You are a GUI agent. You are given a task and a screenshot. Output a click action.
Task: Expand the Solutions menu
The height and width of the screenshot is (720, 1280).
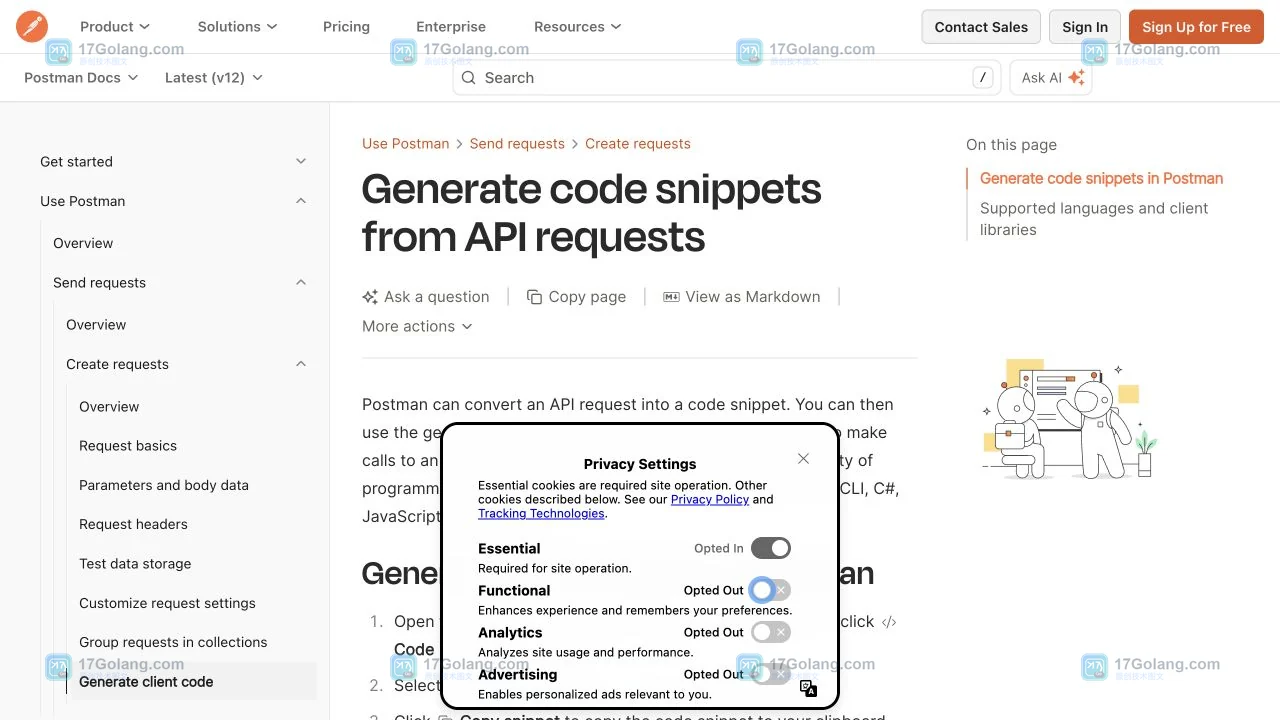click(238, 27)
